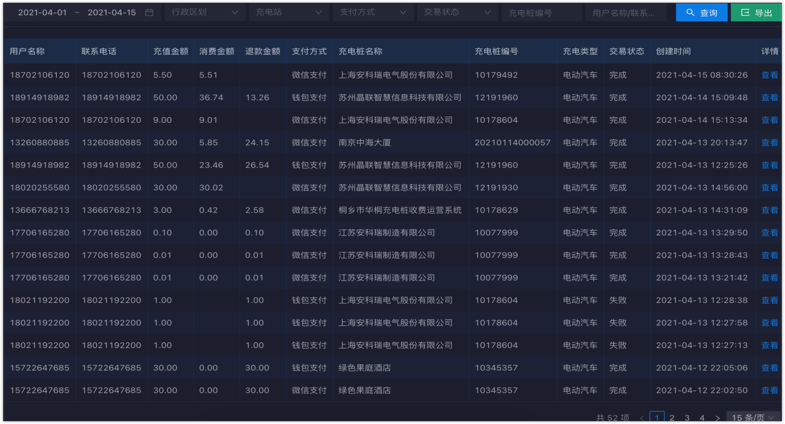Click the 联系电话 column header

99,51
